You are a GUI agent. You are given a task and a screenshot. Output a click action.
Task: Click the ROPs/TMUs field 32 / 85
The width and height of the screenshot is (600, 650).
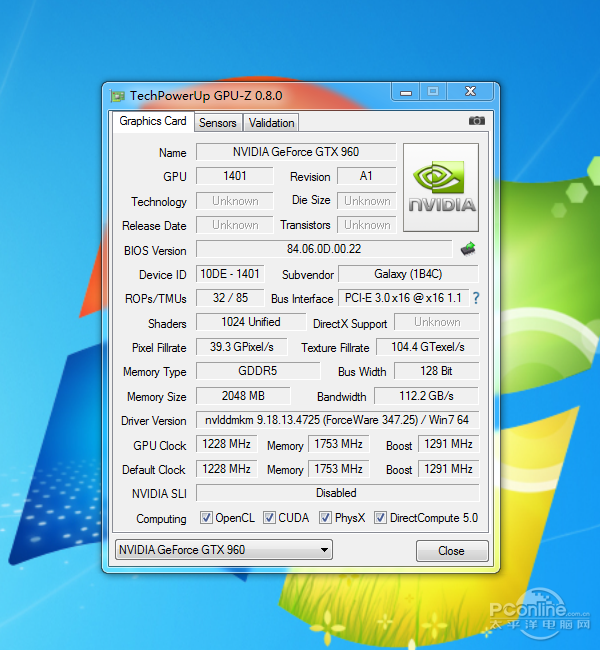tap(230, 298)
